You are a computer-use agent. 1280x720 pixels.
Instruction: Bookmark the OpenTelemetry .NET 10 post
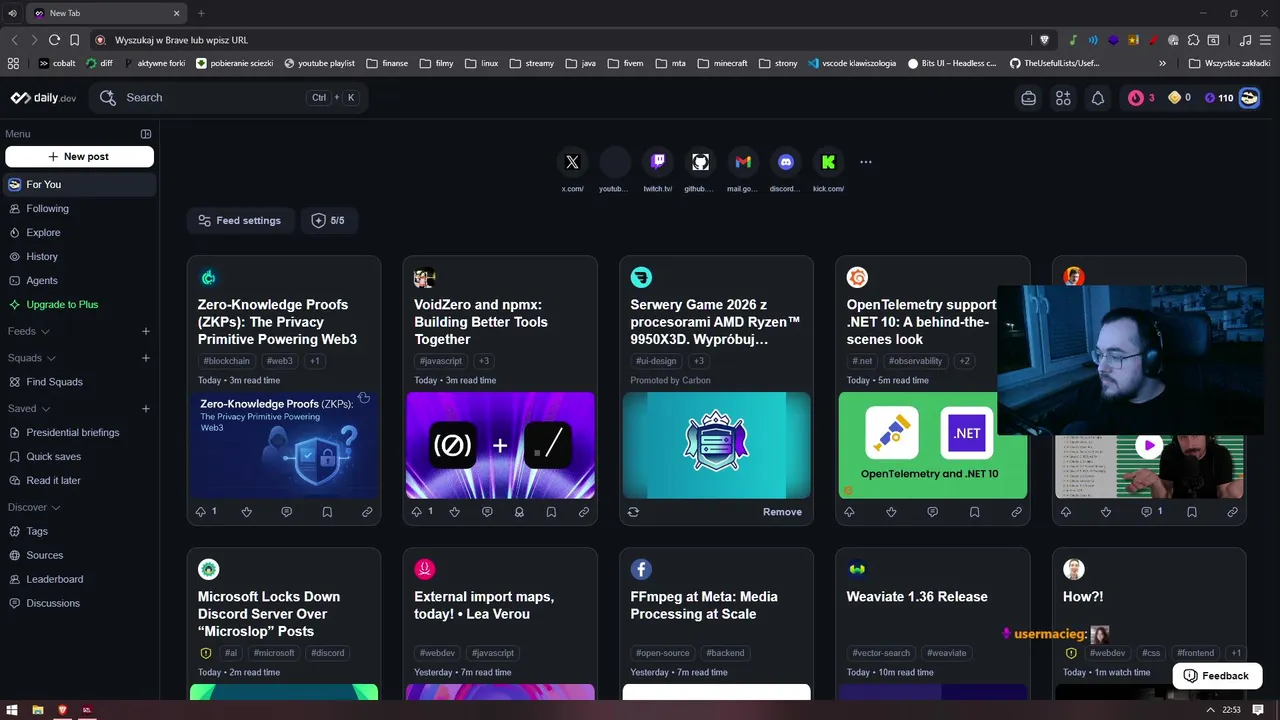pos(974,512)
